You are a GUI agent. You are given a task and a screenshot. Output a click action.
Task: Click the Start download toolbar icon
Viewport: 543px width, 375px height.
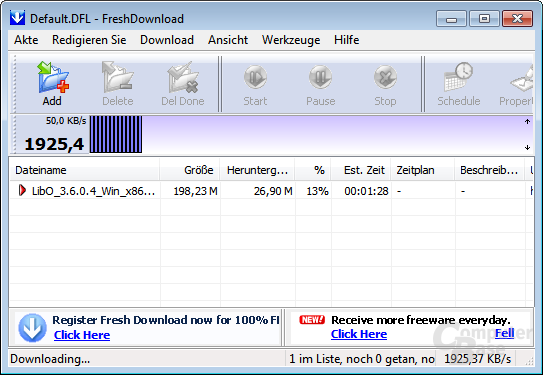point(255,77)
